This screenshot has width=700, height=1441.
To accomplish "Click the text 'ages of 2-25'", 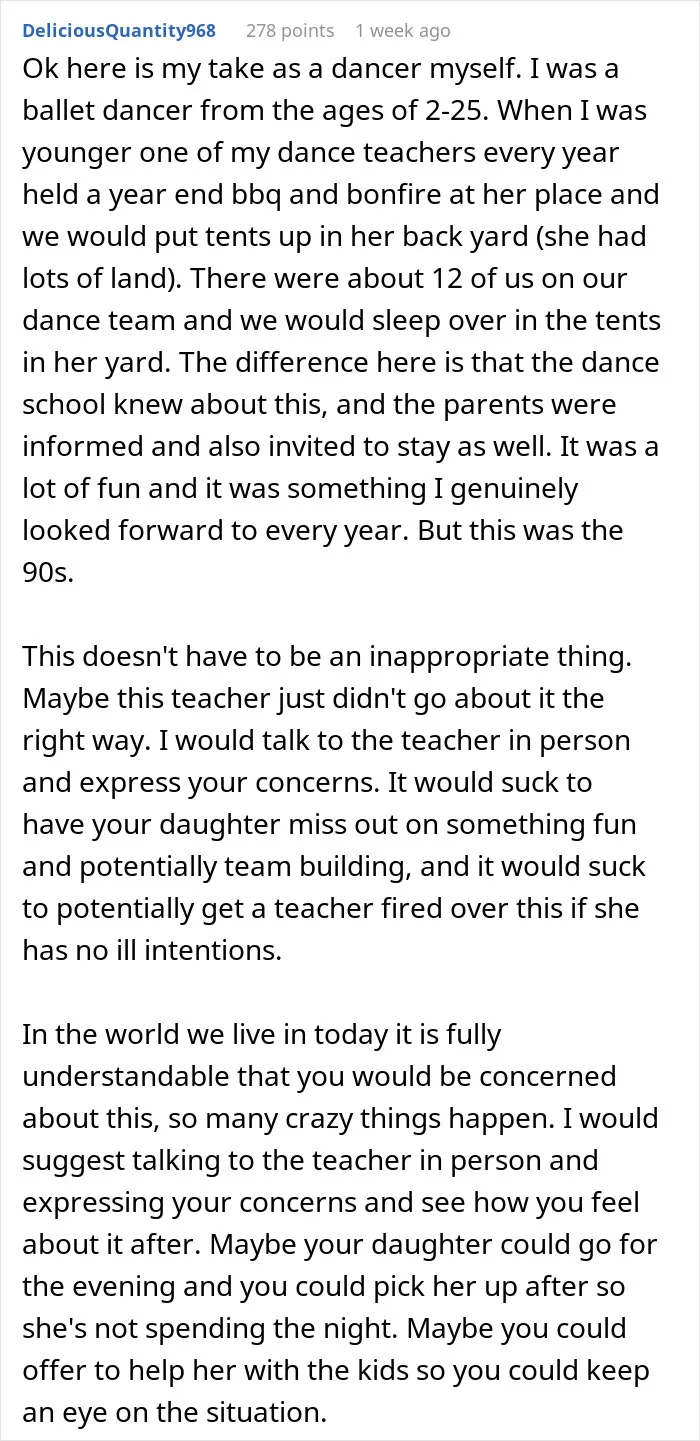I will (410, 111).
